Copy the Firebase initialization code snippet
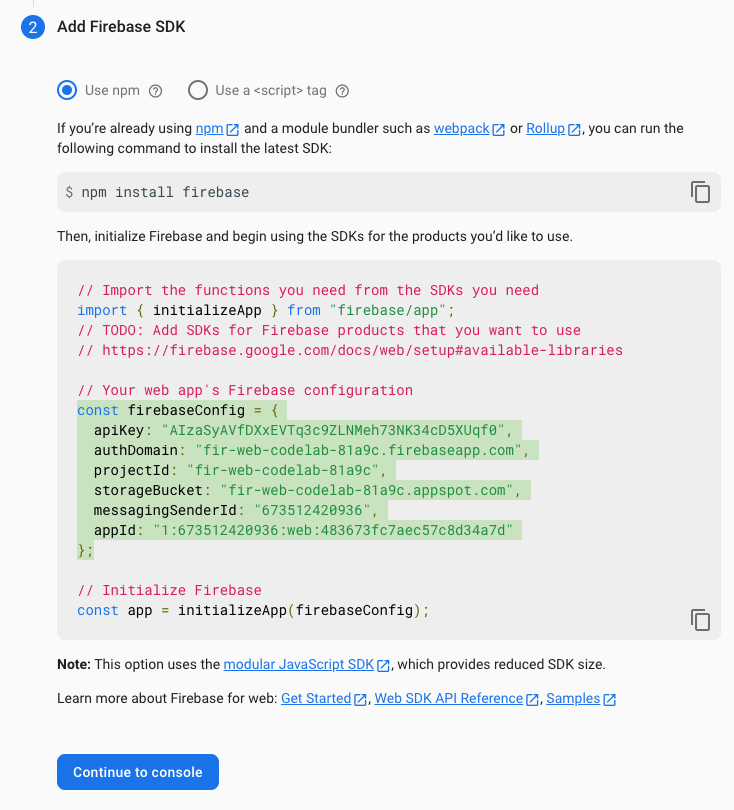 [700, 620]
